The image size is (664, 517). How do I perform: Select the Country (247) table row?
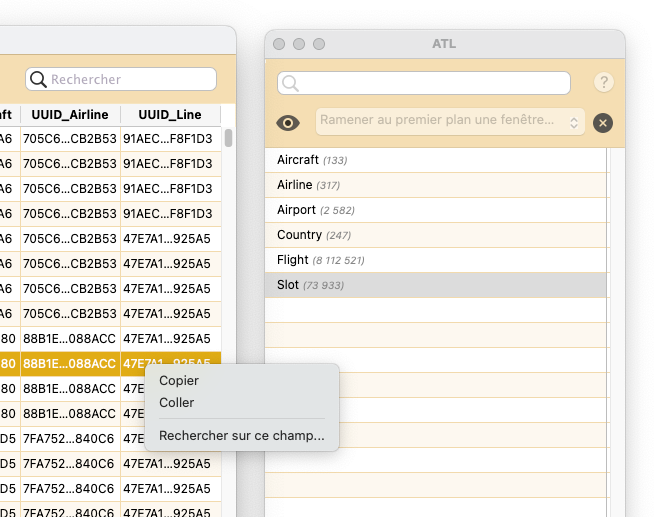click(437, 235)
